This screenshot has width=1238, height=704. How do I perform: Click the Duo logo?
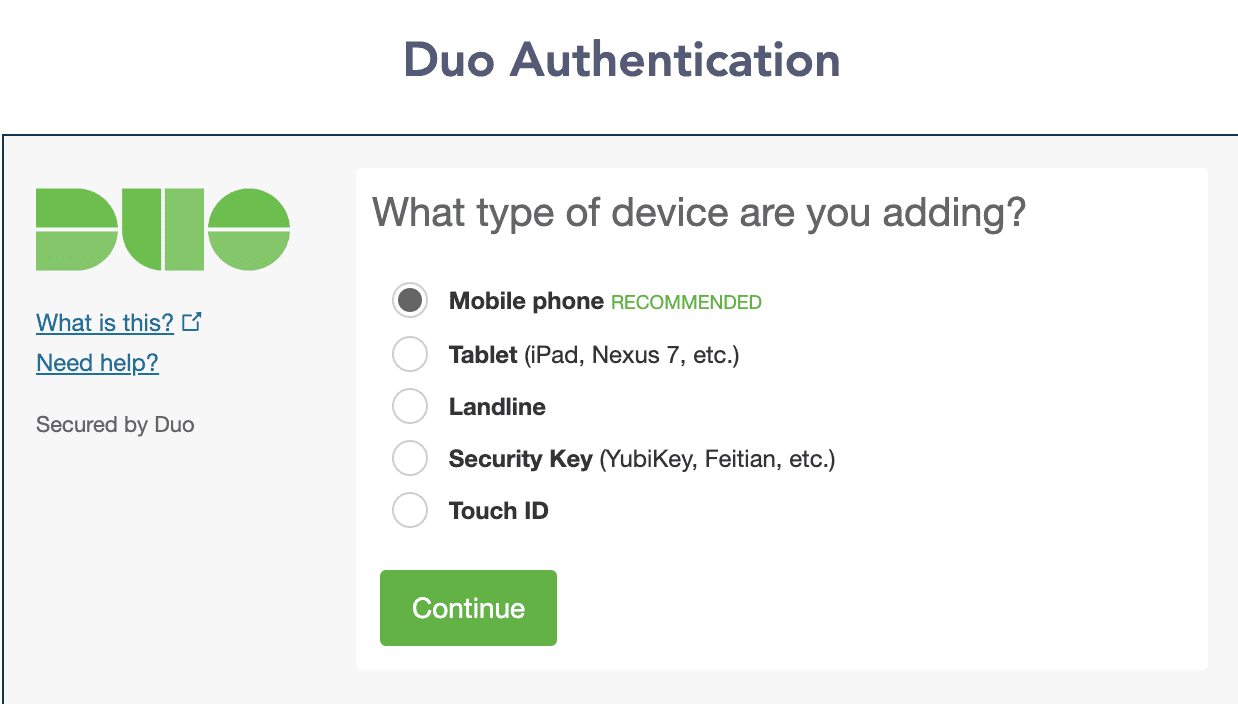(163, 229)
